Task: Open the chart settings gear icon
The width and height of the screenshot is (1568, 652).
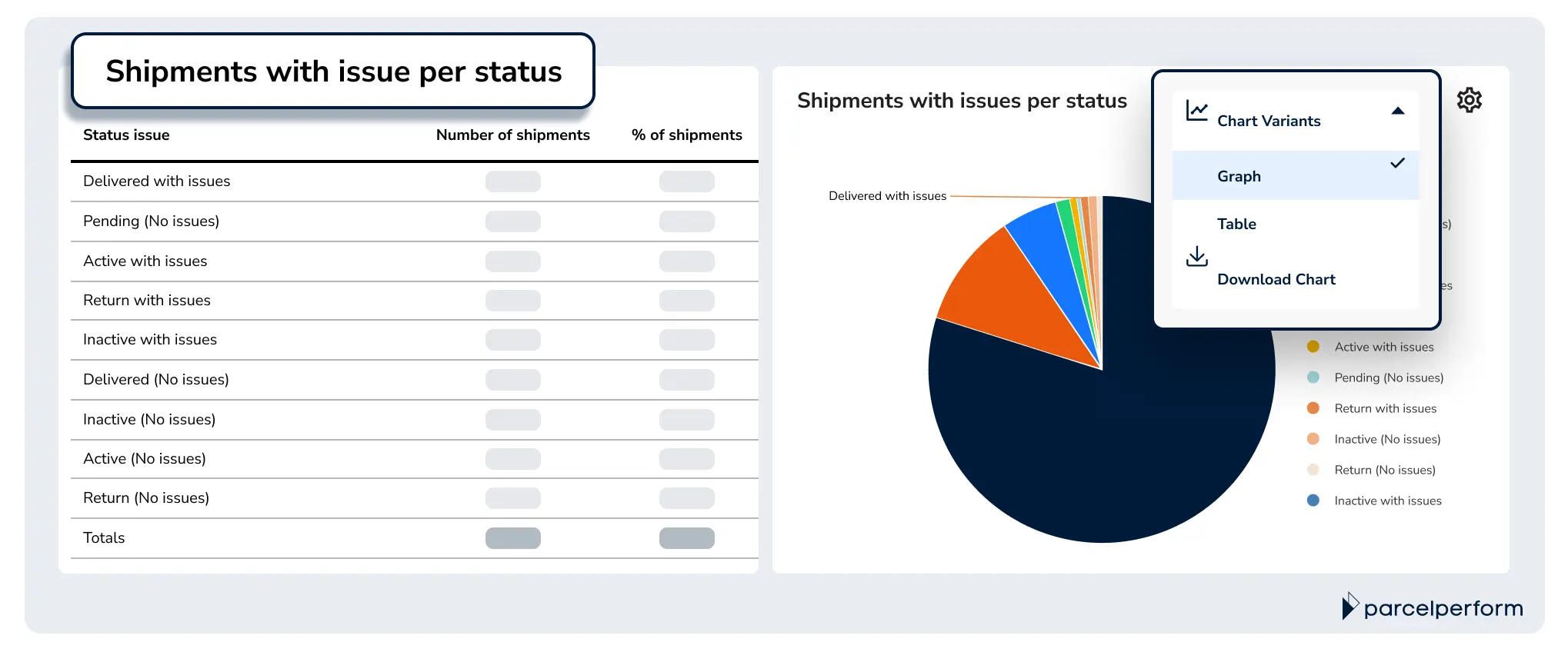Action: click(1469, 99)
